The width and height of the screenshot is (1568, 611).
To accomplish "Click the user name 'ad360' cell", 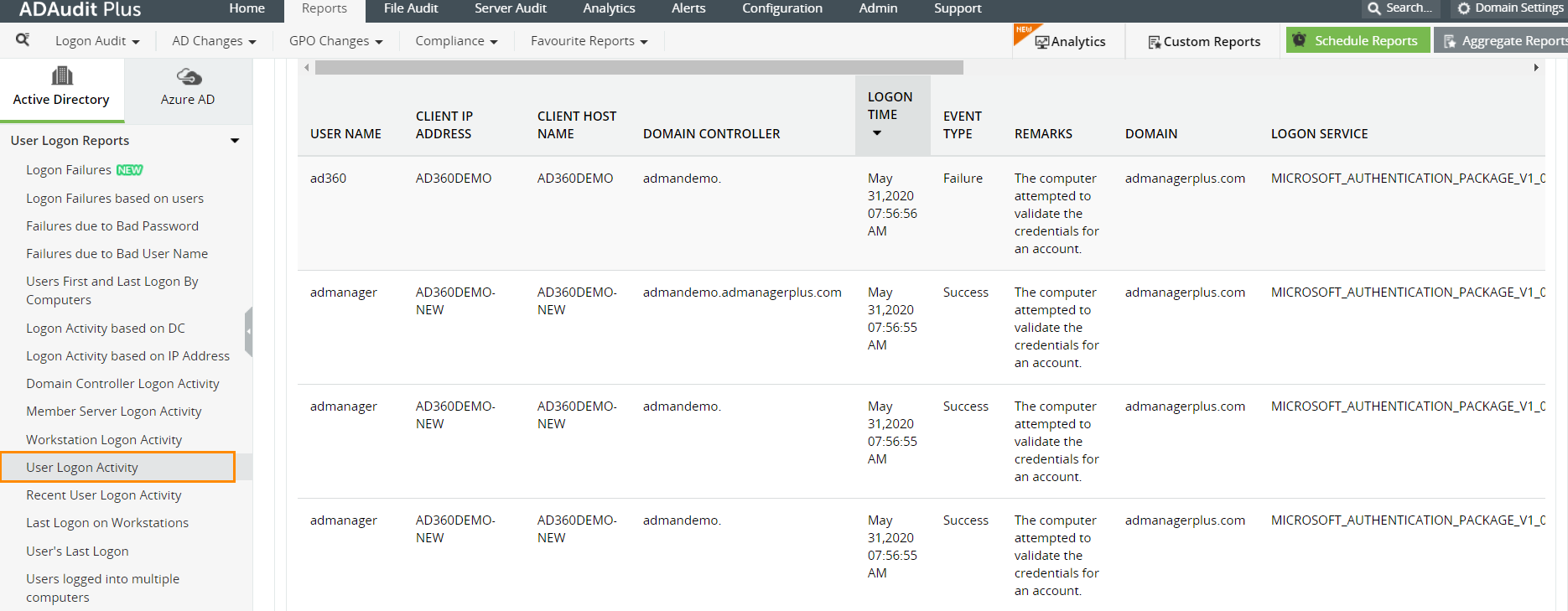I will 328,179.
